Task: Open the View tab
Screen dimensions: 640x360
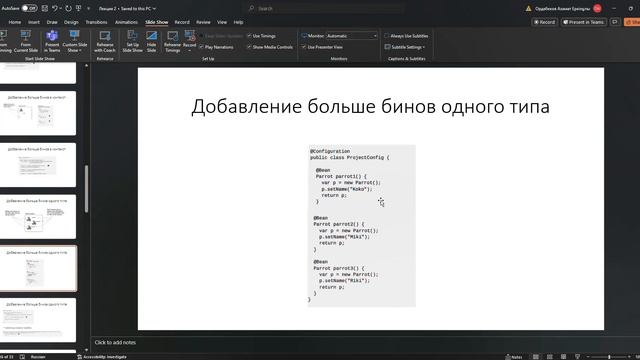Action: (x=222, y=22)
